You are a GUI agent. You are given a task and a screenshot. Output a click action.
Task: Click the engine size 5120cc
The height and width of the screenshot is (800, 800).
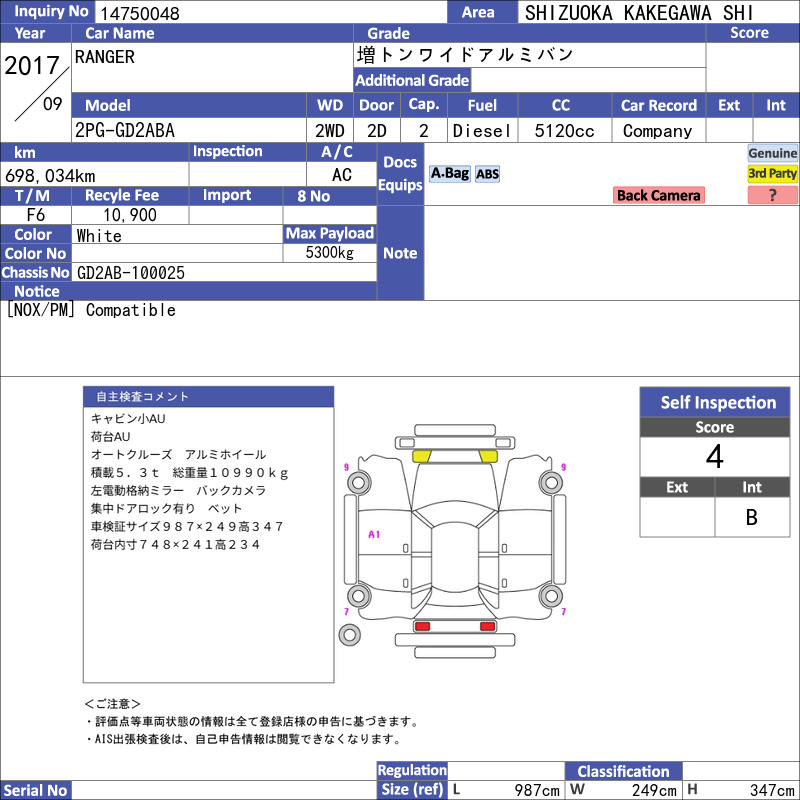(x=564, y=131)
